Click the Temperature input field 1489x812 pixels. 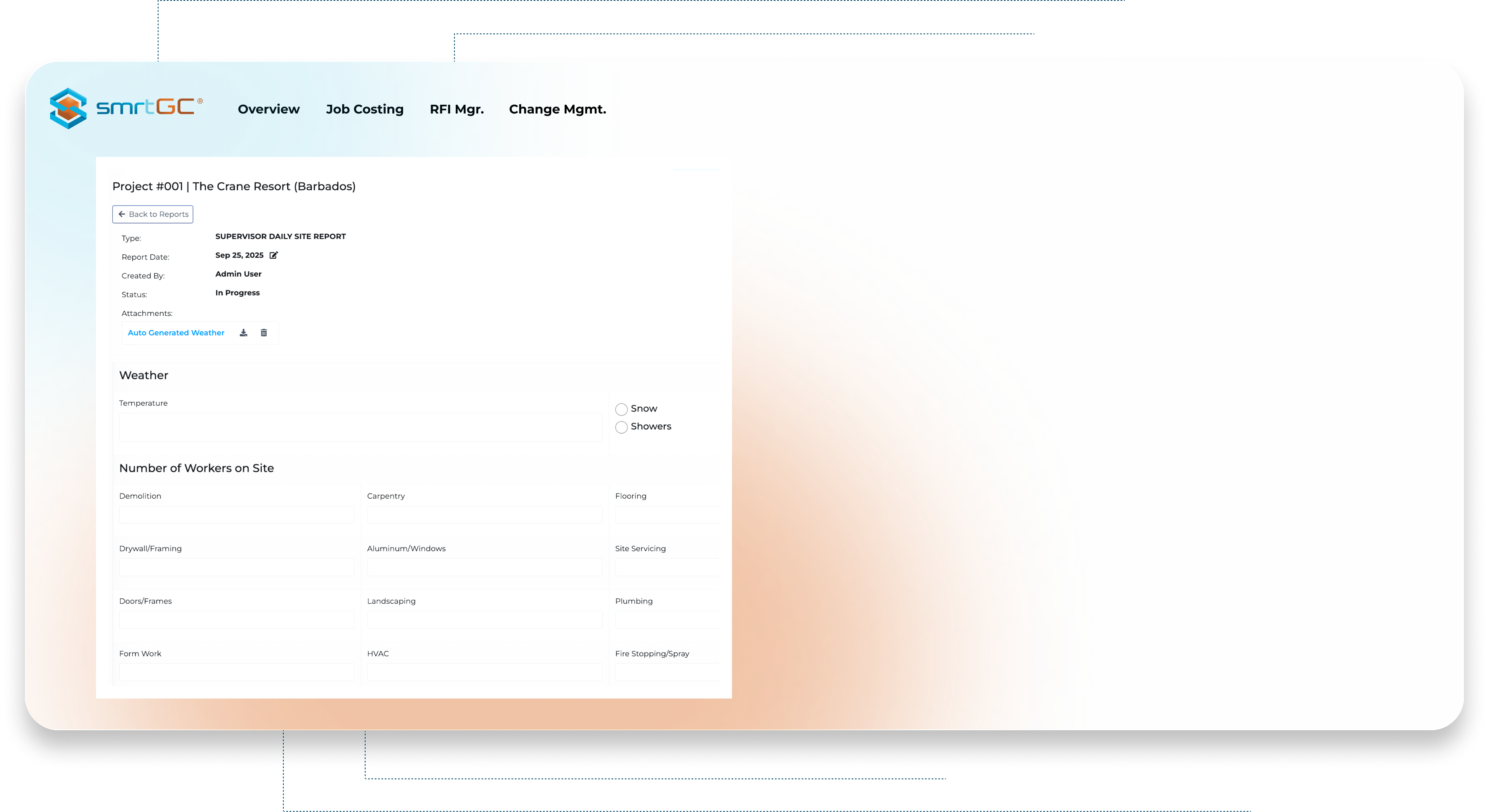pyautogui.click(x=361, y=427)
